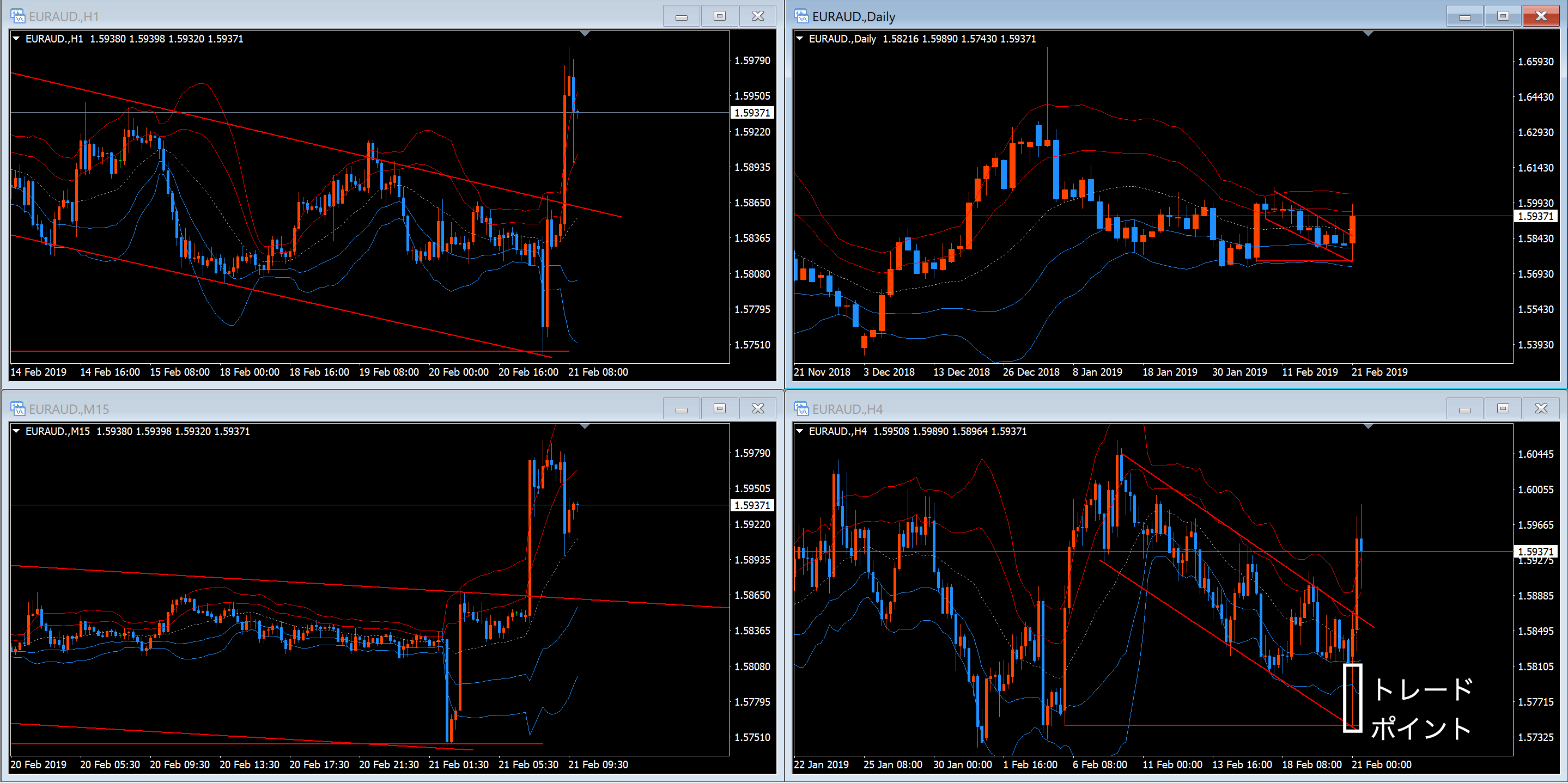
Task: Click chart shift marker on H4 chart
Action: pyautogui.click(x=1369, y=426)
